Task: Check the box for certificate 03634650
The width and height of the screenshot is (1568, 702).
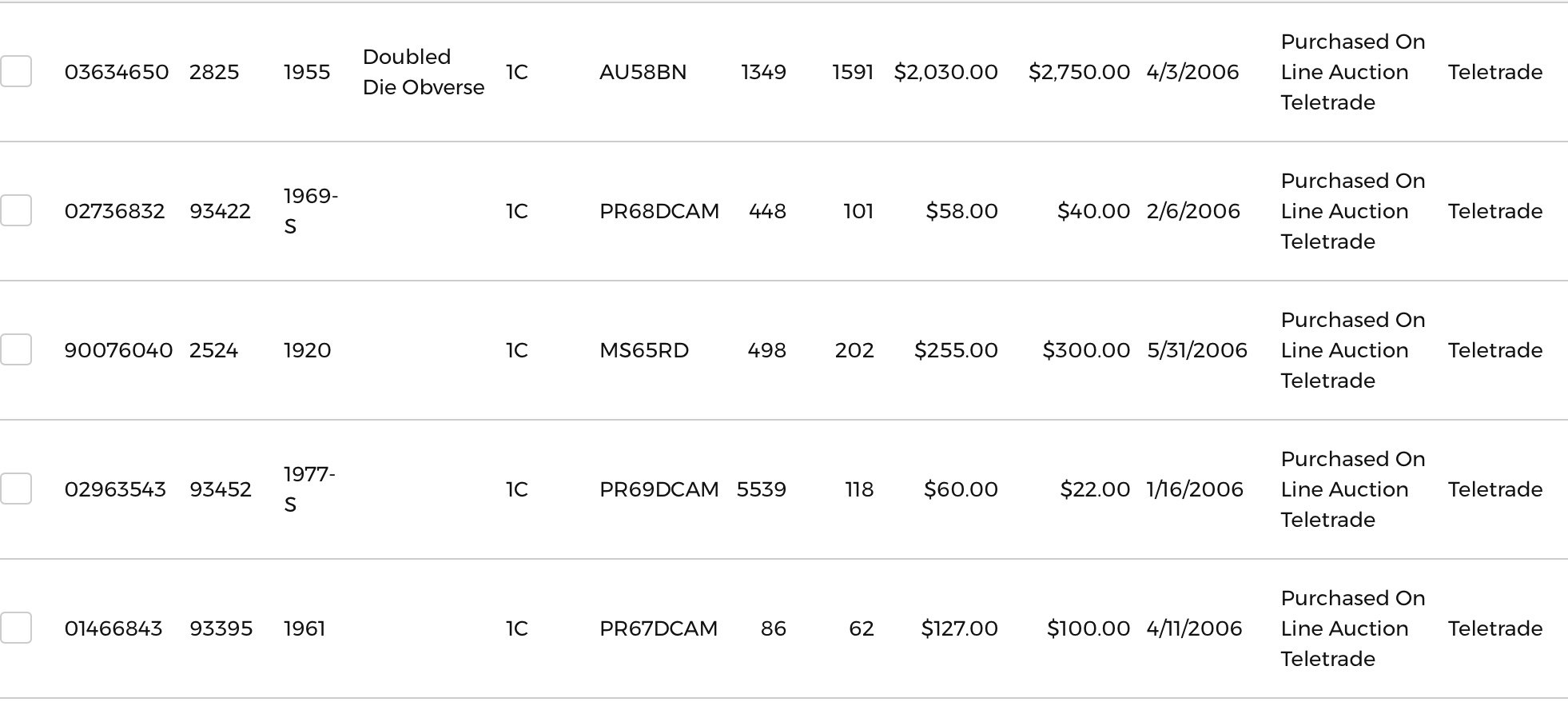Action: click(x=16, y=72)
